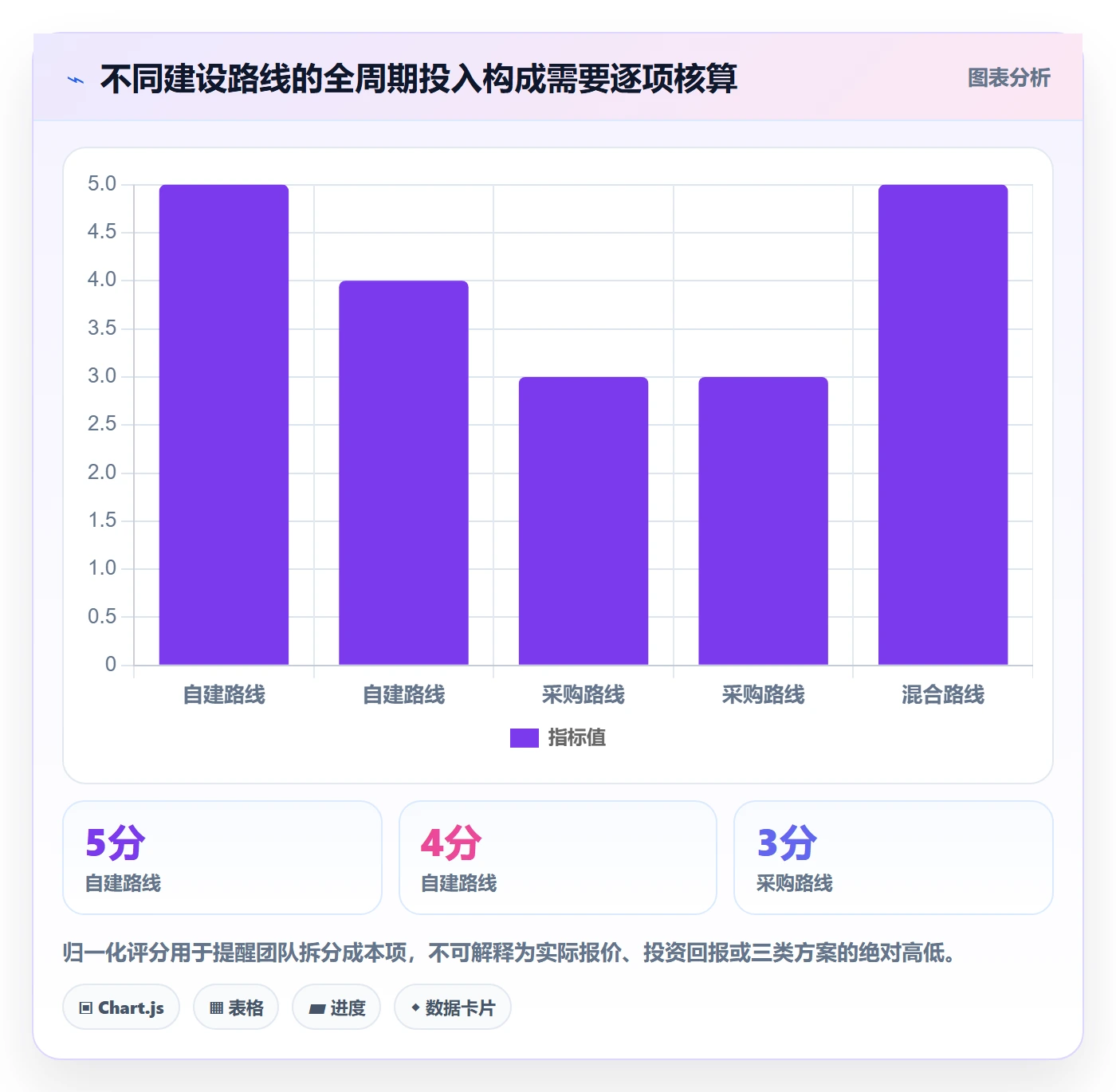The height and width of the screenshot is (1092, 1116).
Task: Click the 3分 采购路线 data card
Action: pos(894,858)
